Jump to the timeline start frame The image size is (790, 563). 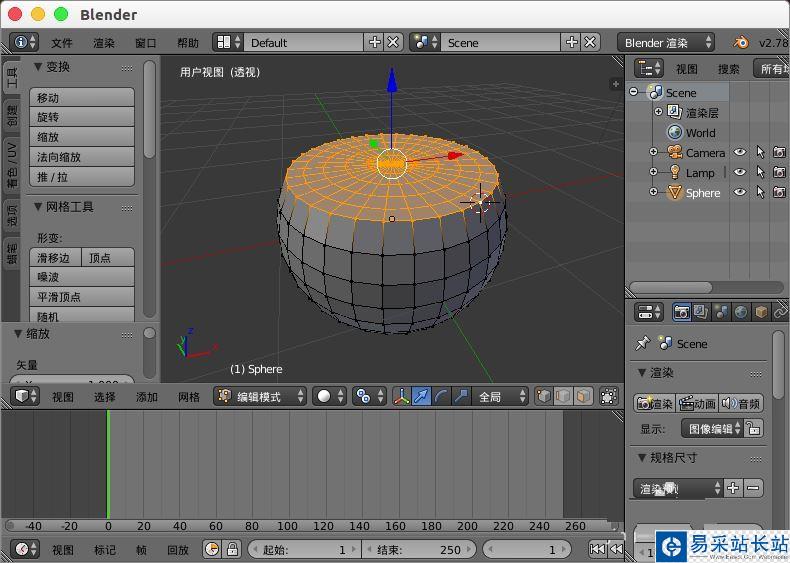[597, 549]
